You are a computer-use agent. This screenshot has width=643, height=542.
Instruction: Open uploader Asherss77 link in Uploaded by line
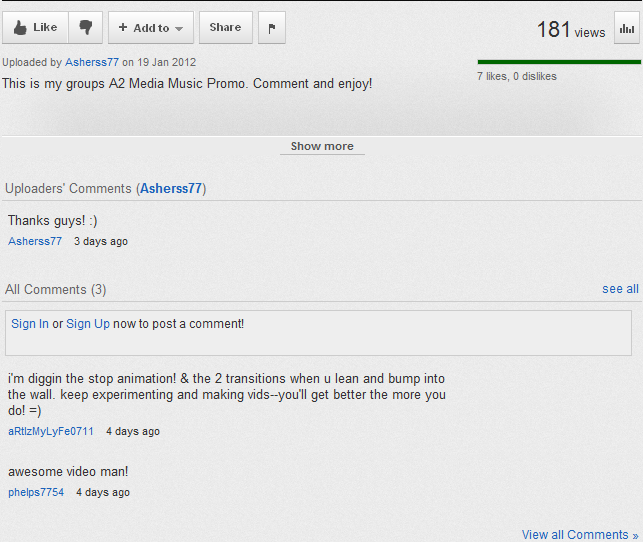tap(92, 62)
